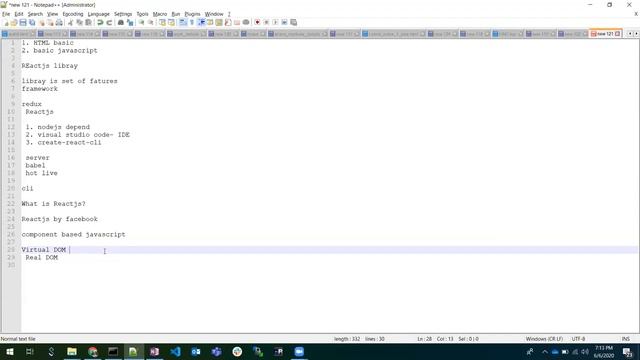Open the Plugins menu

[x=192, y=14]
